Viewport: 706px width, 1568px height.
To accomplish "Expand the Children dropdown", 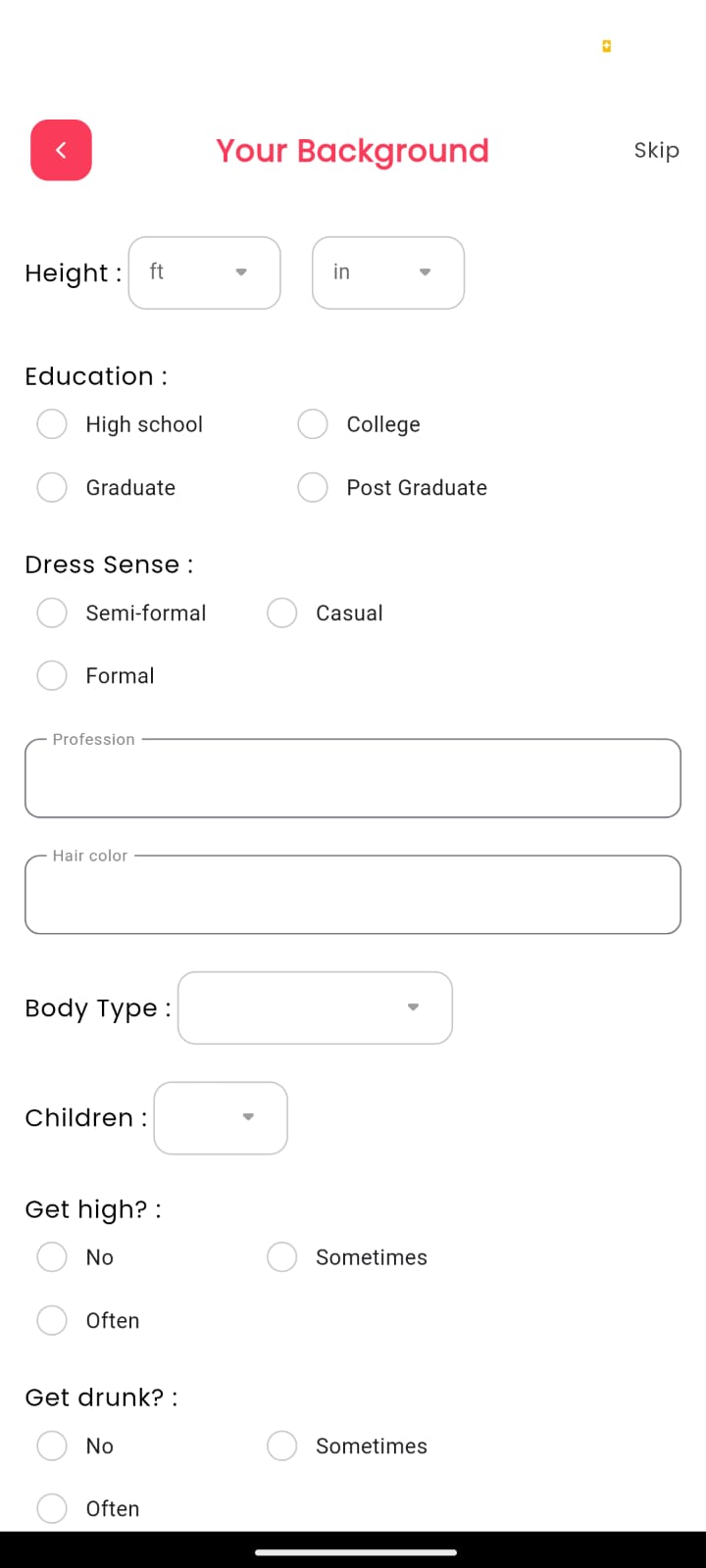I will 221,1118.
